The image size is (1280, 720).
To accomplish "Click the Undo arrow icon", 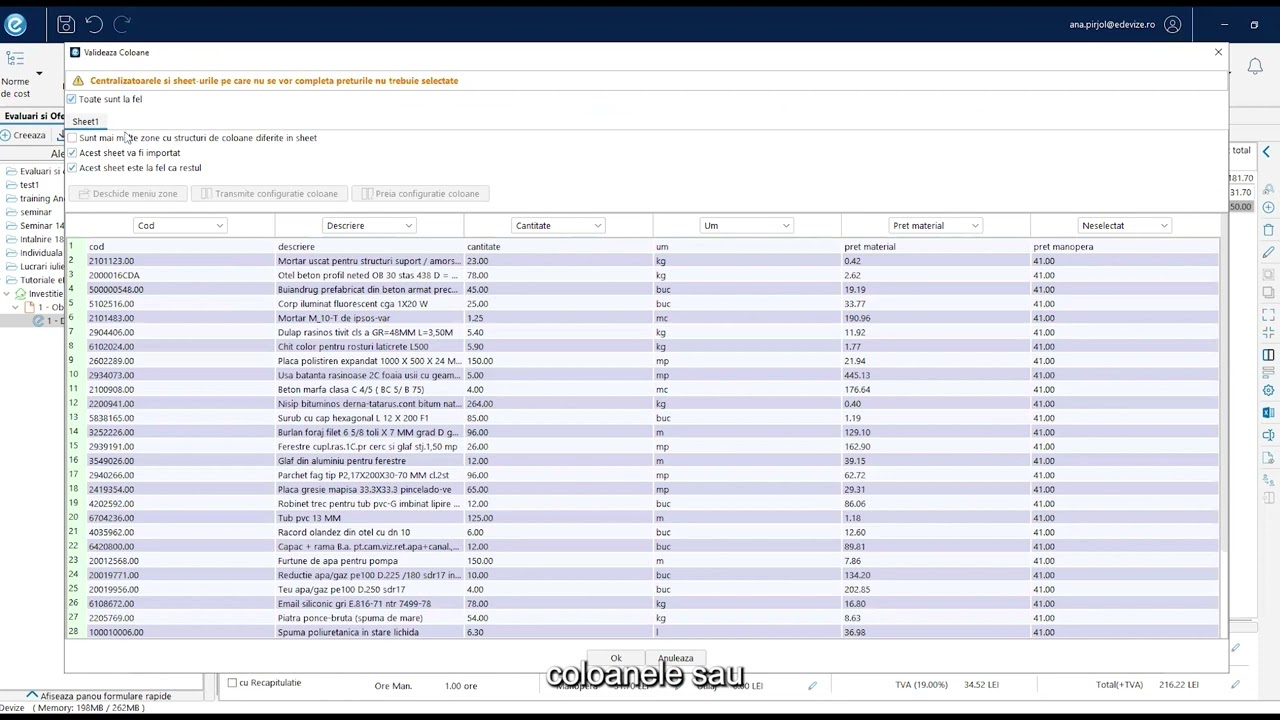I will (94, 24).
